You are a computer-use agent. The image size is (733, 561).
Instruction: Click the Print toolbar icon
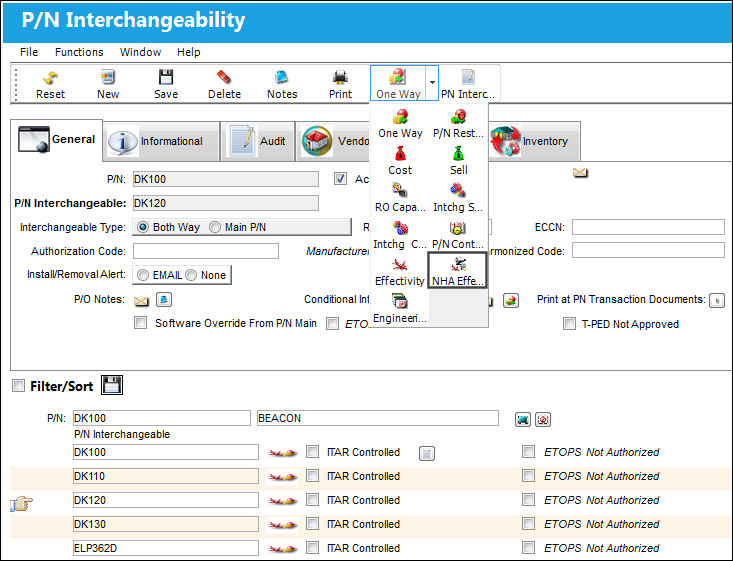(x=340, y=84)
